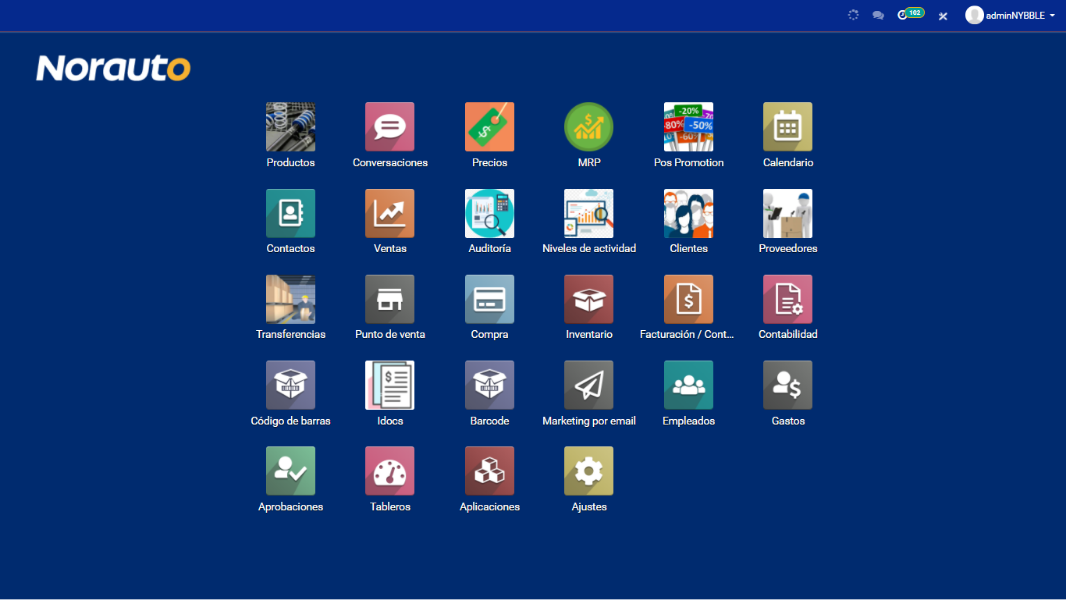Launch the Ventas sales app

390,213
